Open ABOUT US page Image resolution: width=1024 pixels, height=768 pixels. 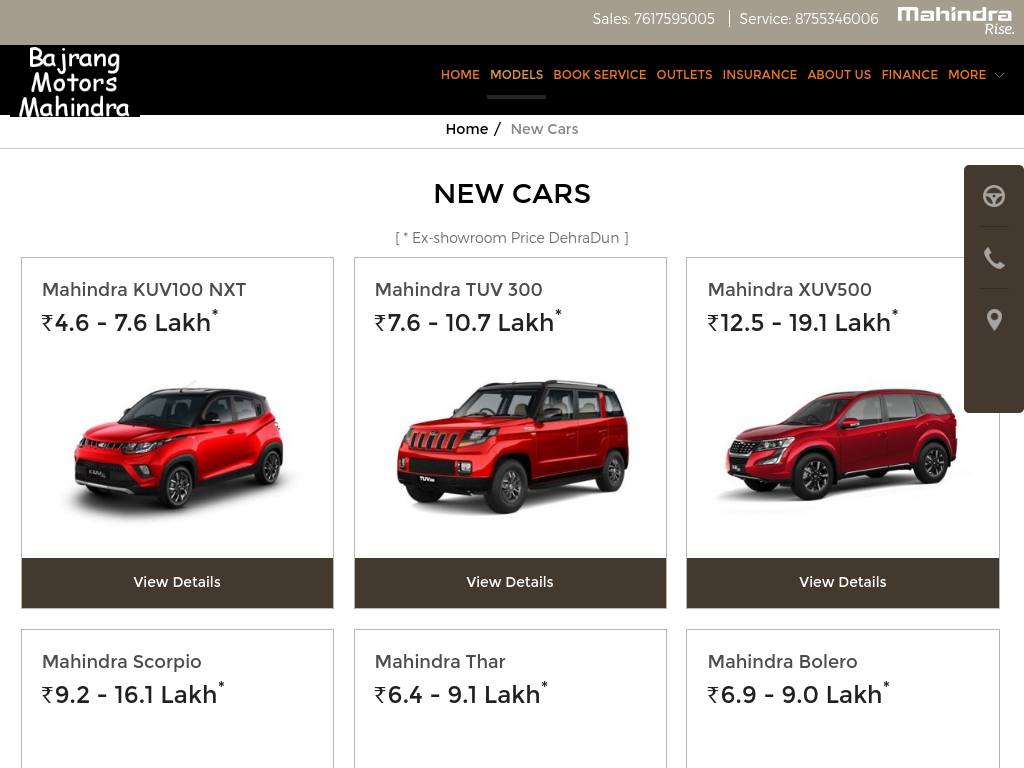[839, 74]
